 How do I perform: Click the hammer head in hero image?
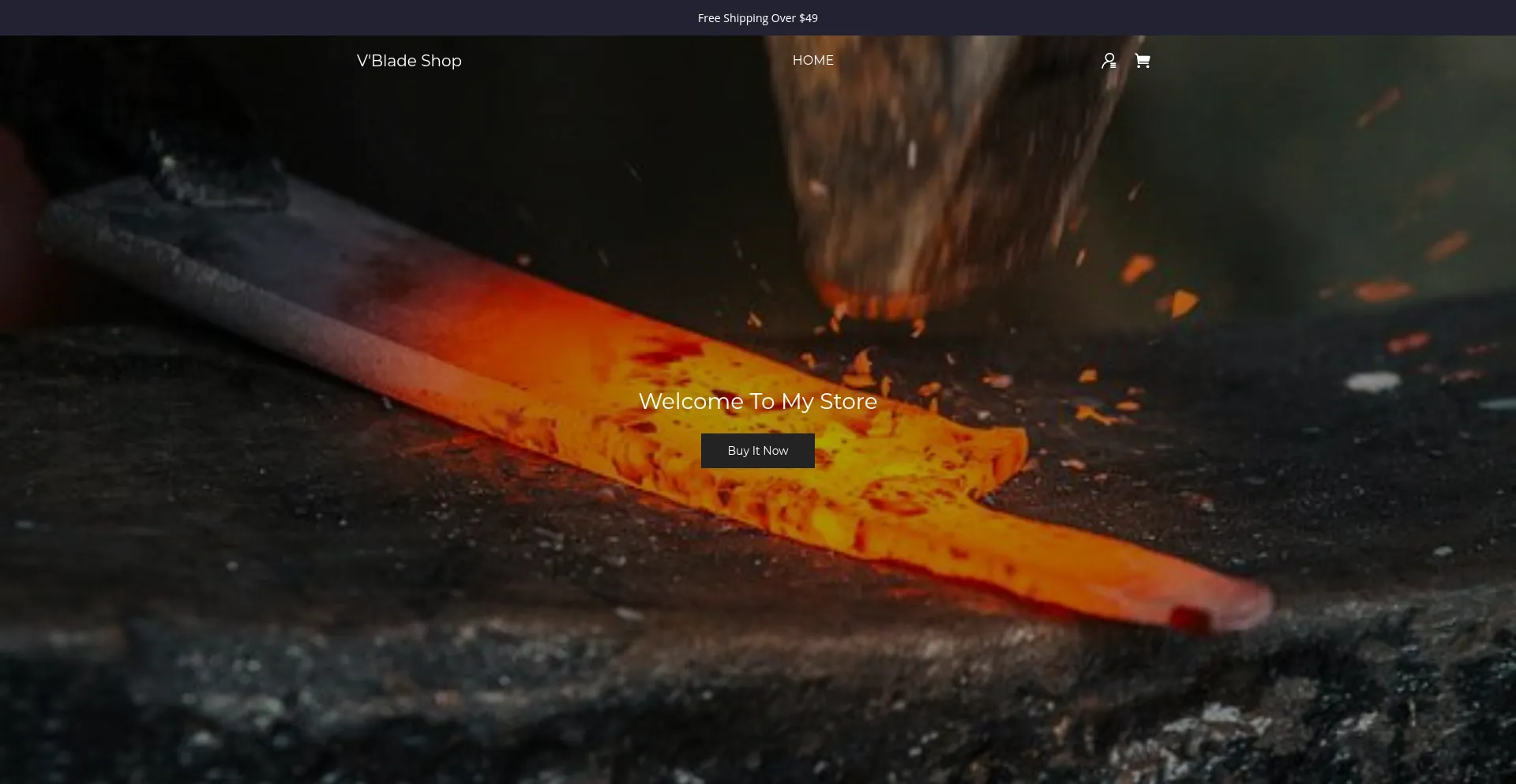(932, 174)
